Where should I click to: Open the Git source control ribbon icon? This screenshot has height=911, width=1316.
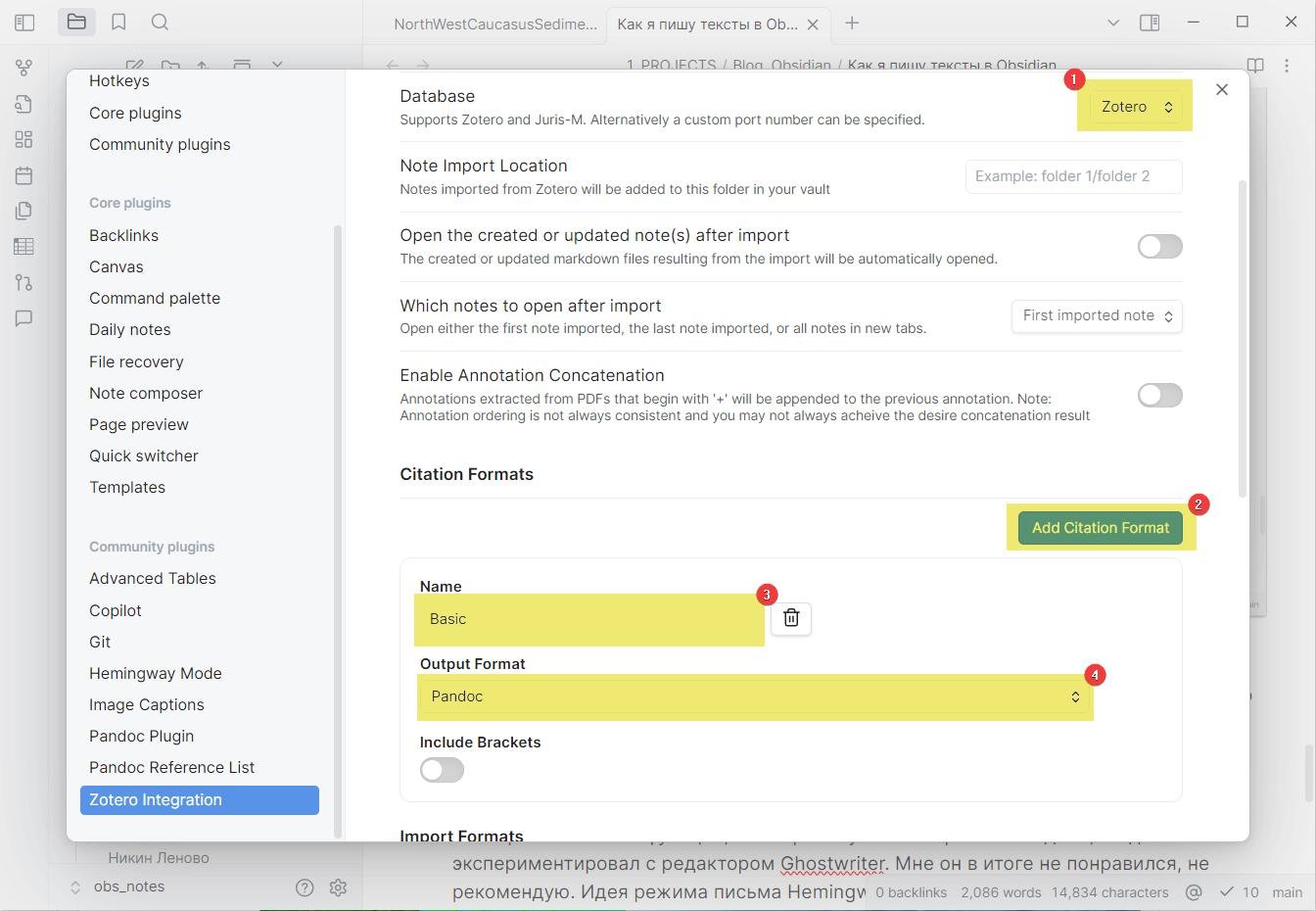(23, 282)
